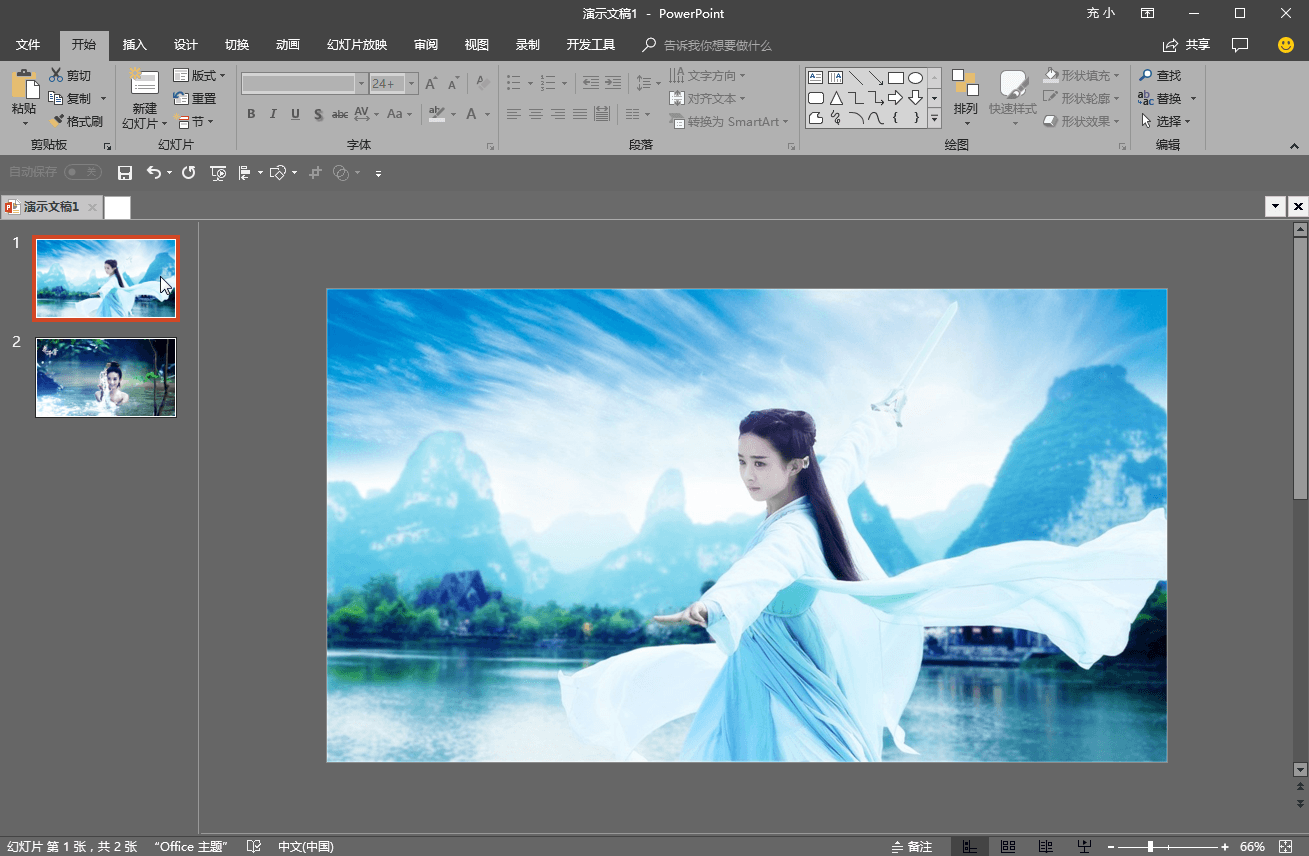The image size is (1309, 856).
Task: Switch to Normal view in status bar
Action: pyautogui.click(x=969, y=846)
